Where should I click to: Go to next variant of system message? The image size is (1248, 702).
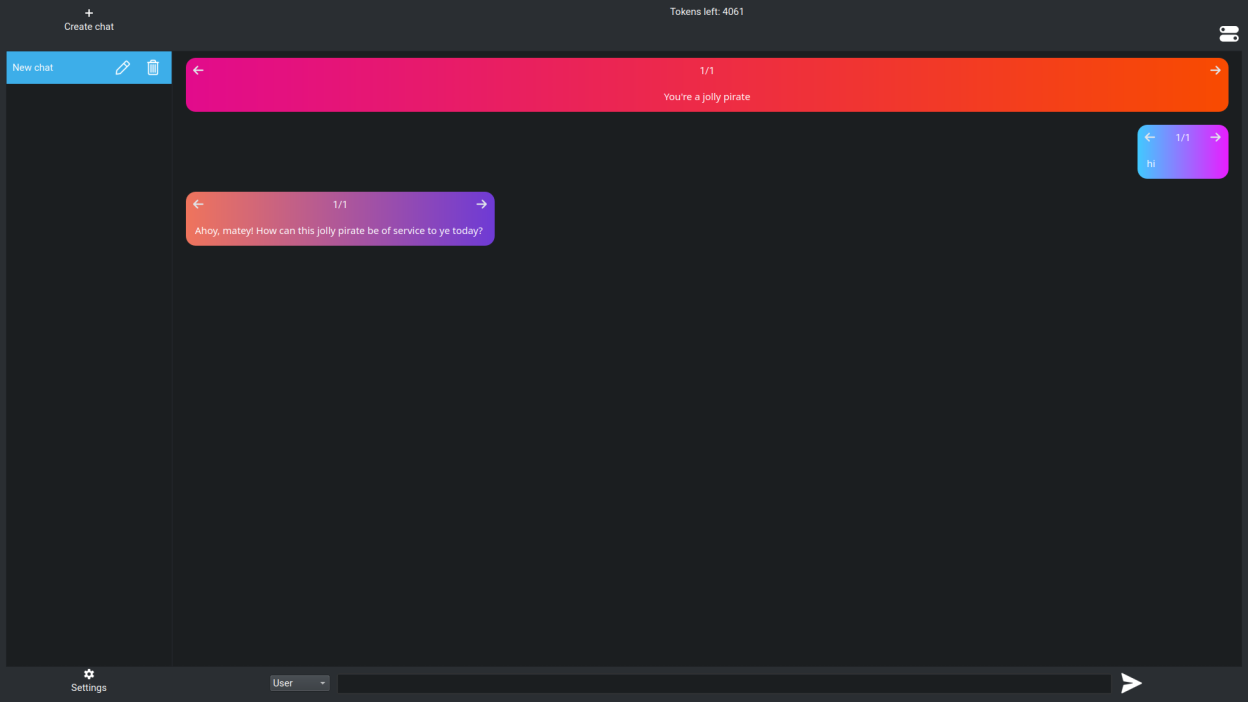coord(1215,70)
